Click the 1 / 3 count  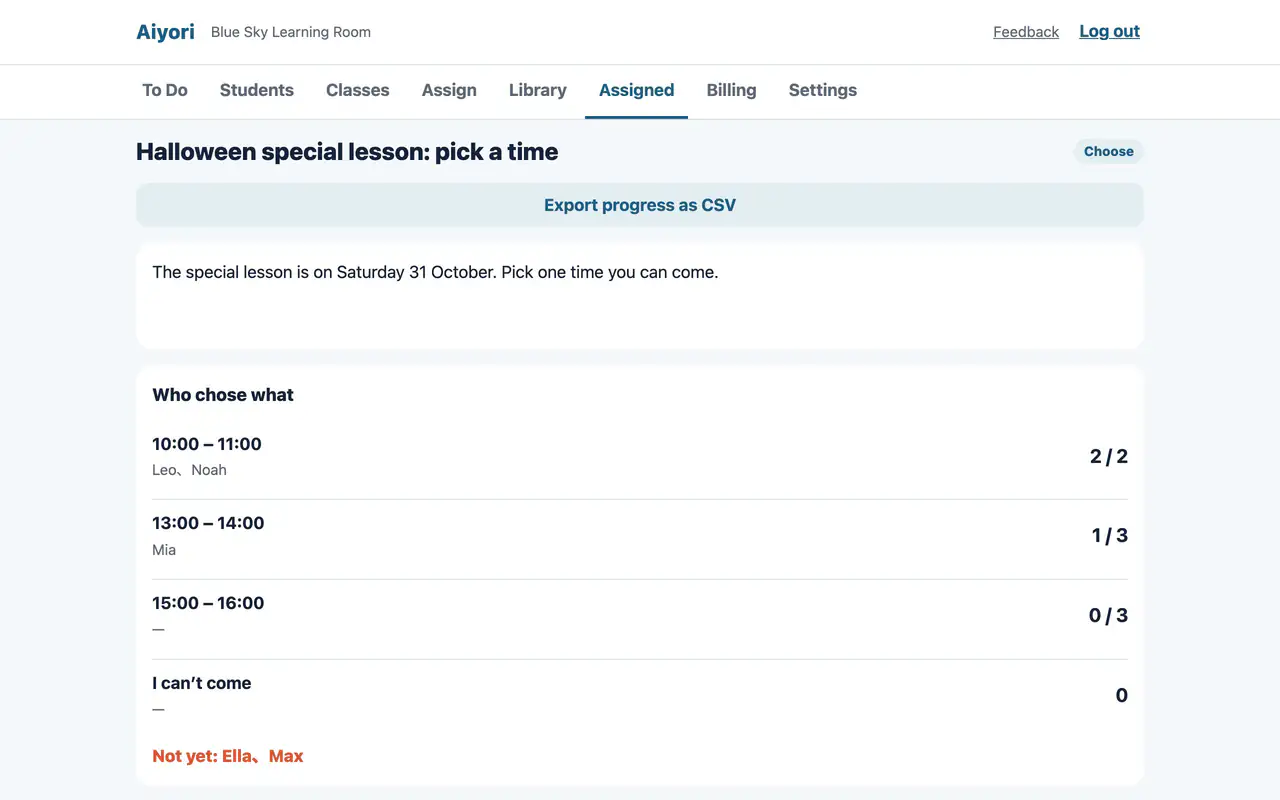(1110, 535)
